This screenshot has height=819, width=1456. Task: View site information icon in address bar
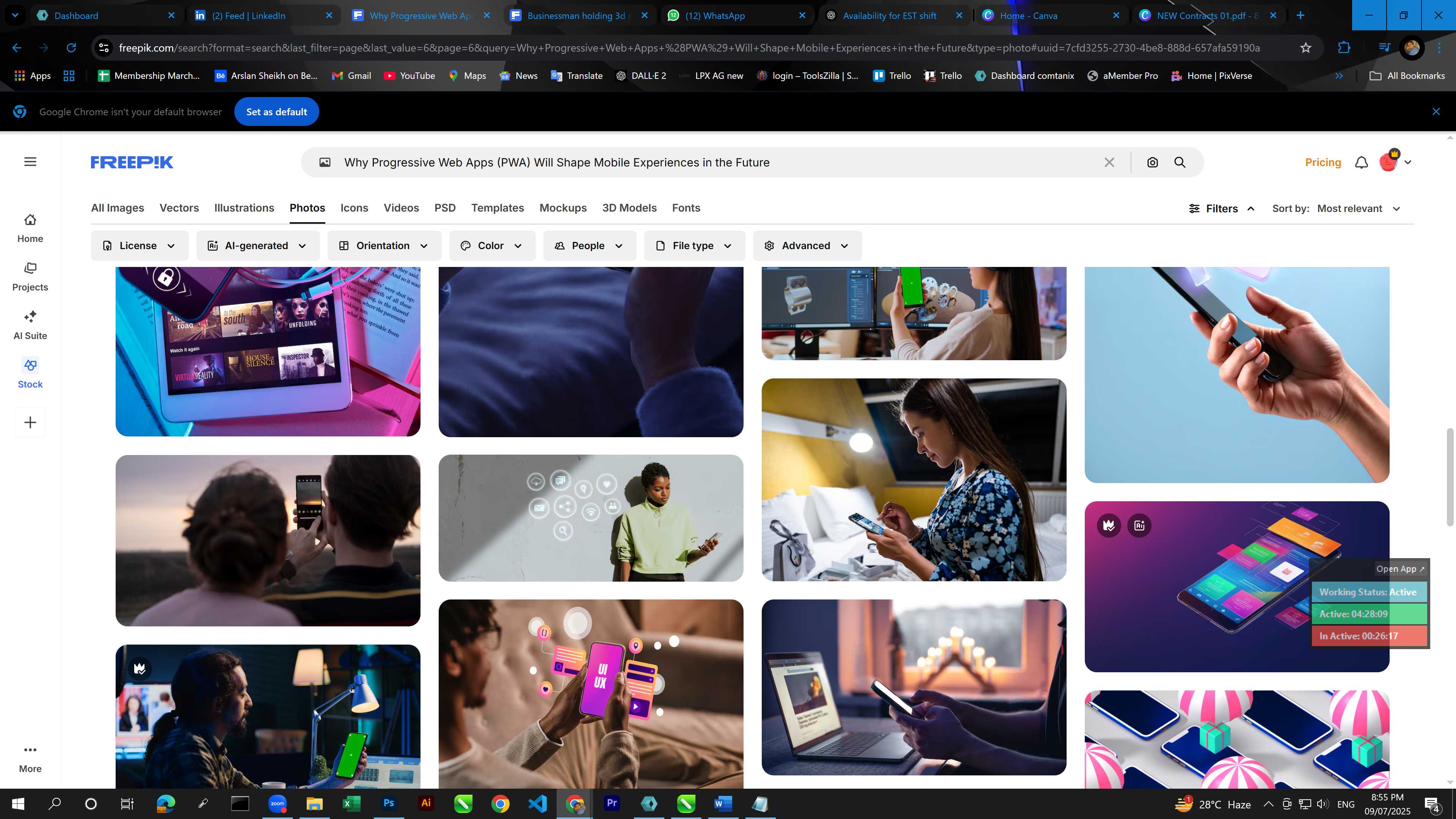pyautogui.click(x=104, y=48)
